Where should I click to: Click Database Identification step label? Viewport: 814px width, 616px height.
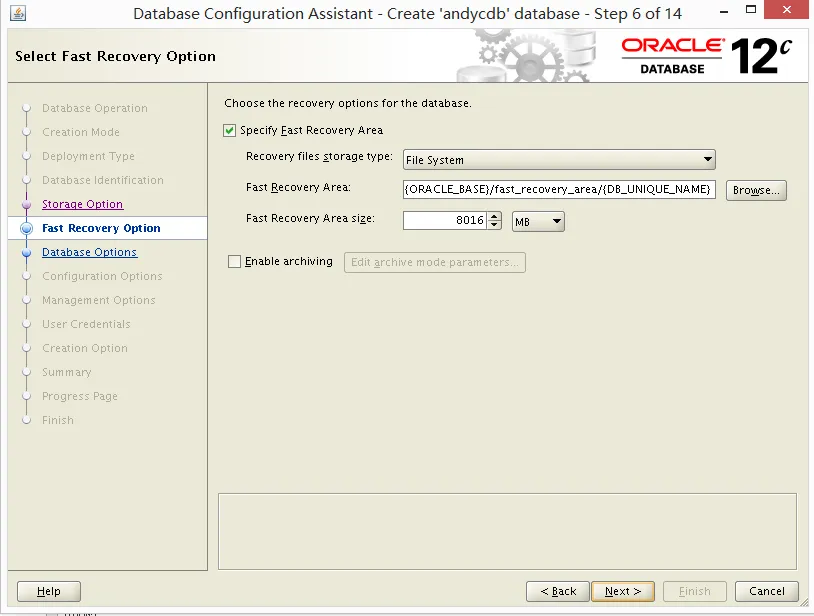[103, 180]
